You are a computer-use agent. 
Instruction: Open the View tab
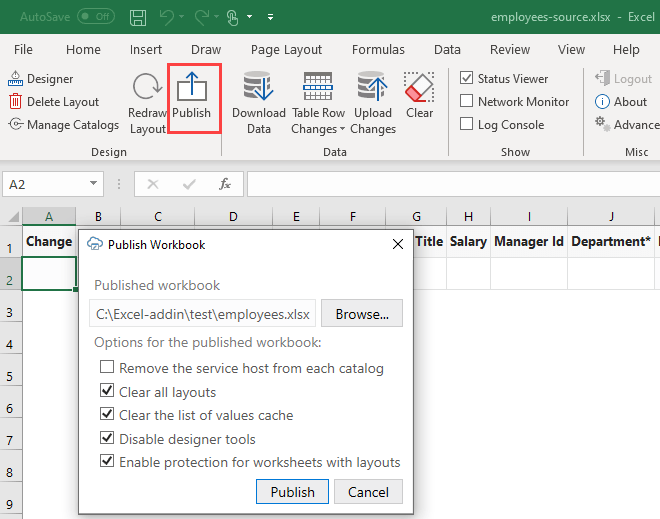tap(571, 50)
